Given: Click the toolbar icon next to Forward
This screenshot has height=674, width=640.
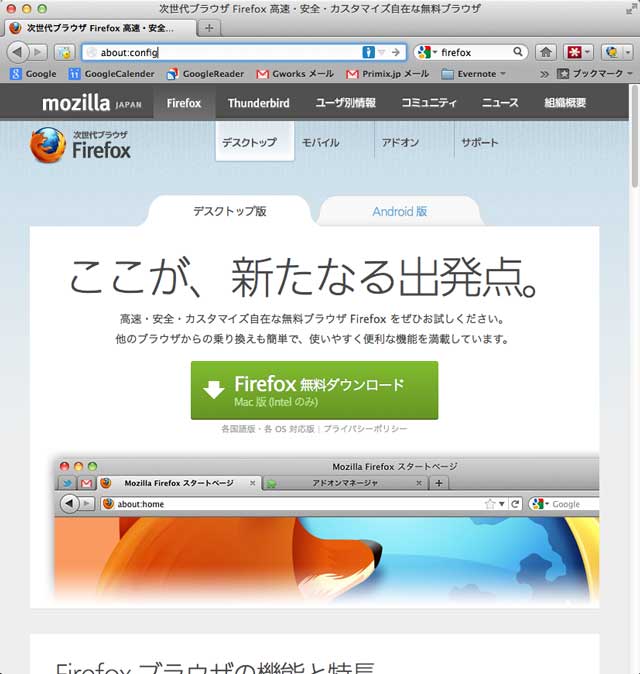Looking at the screenshot, I should point(65,52).
